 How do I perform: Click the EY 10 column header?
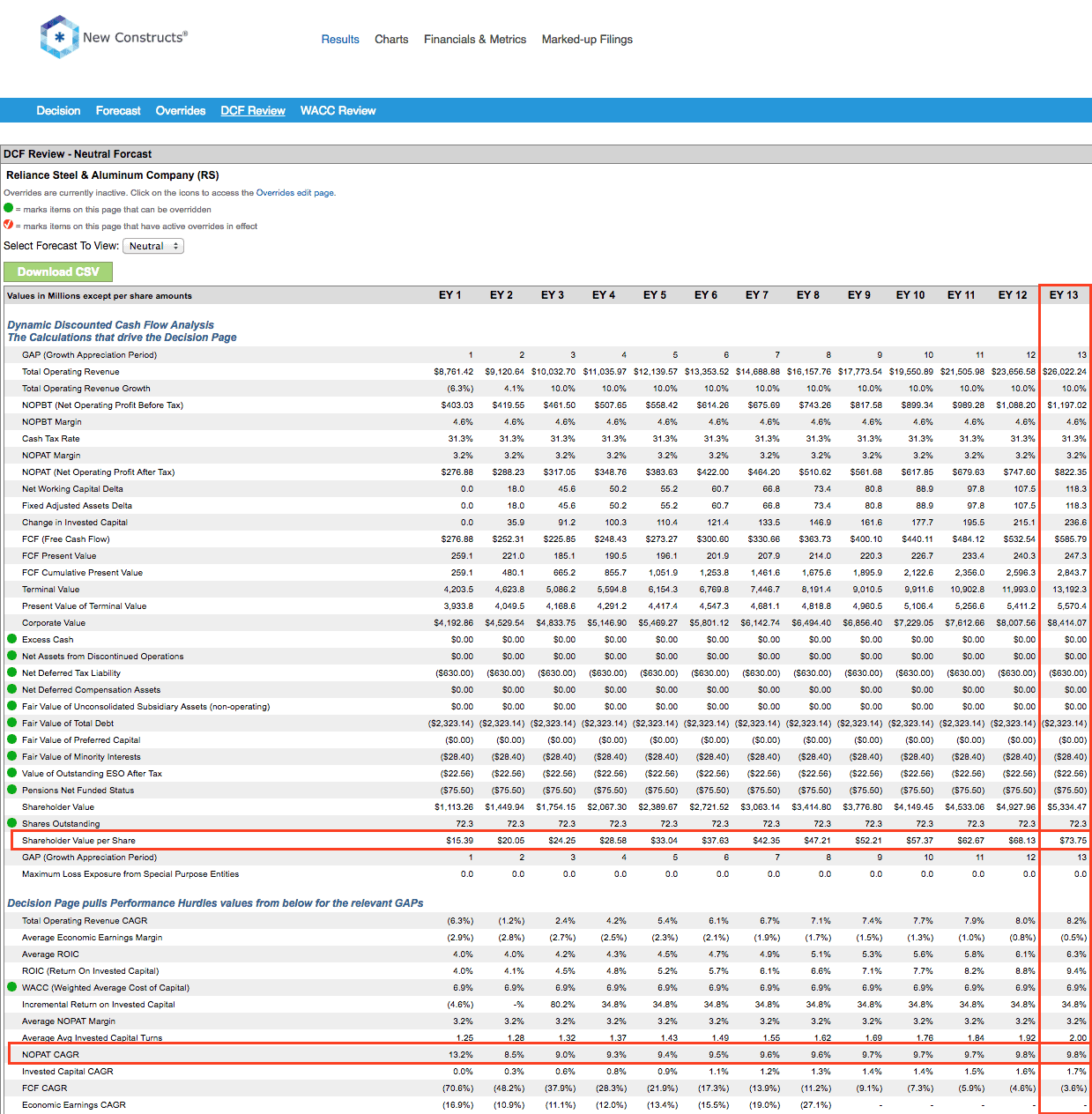tap(910, 295)
